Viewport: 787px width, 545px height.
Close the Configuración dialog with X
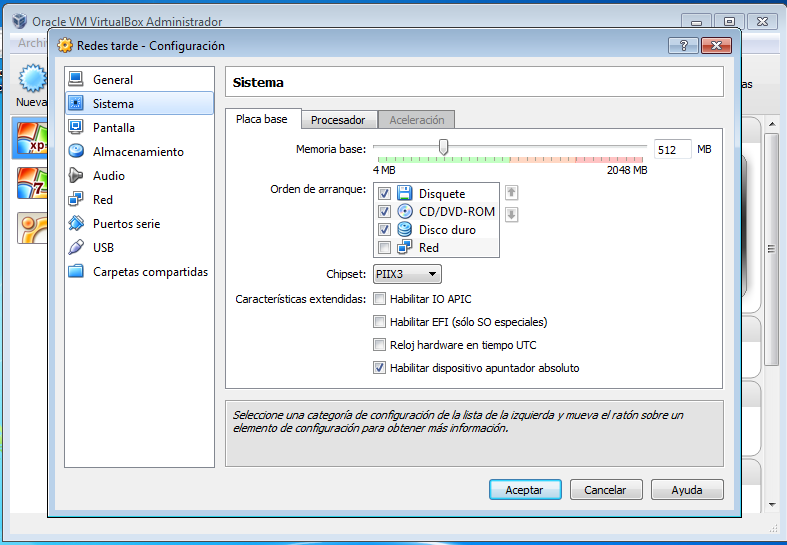(x=716, y=46)
